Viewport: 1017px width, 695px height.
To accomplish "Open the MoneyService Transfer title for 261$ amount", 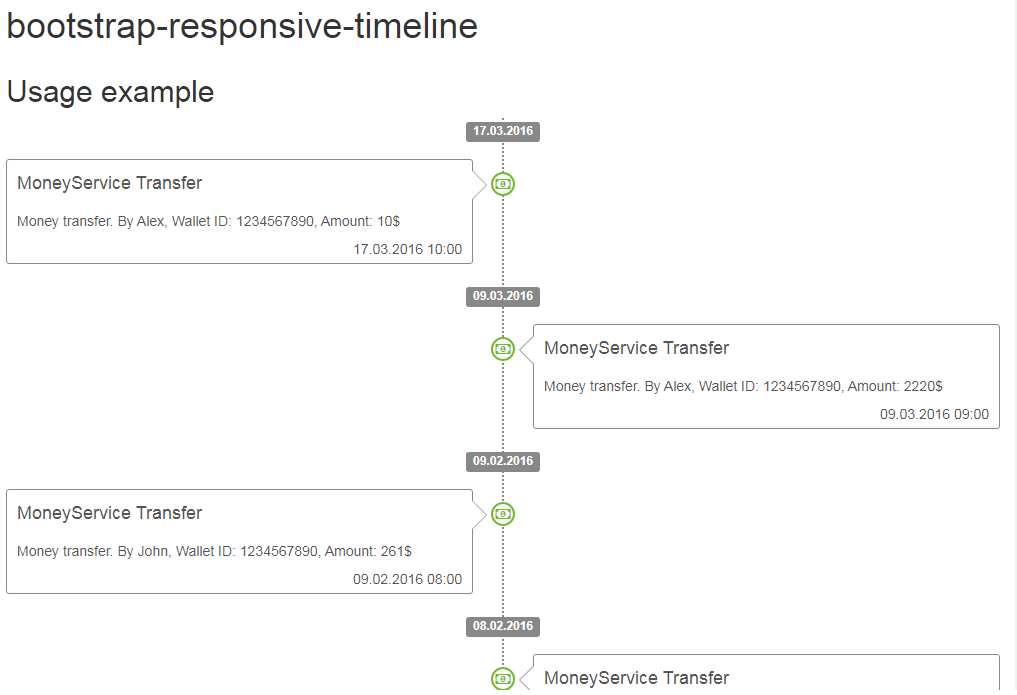I will click(110, 513).
